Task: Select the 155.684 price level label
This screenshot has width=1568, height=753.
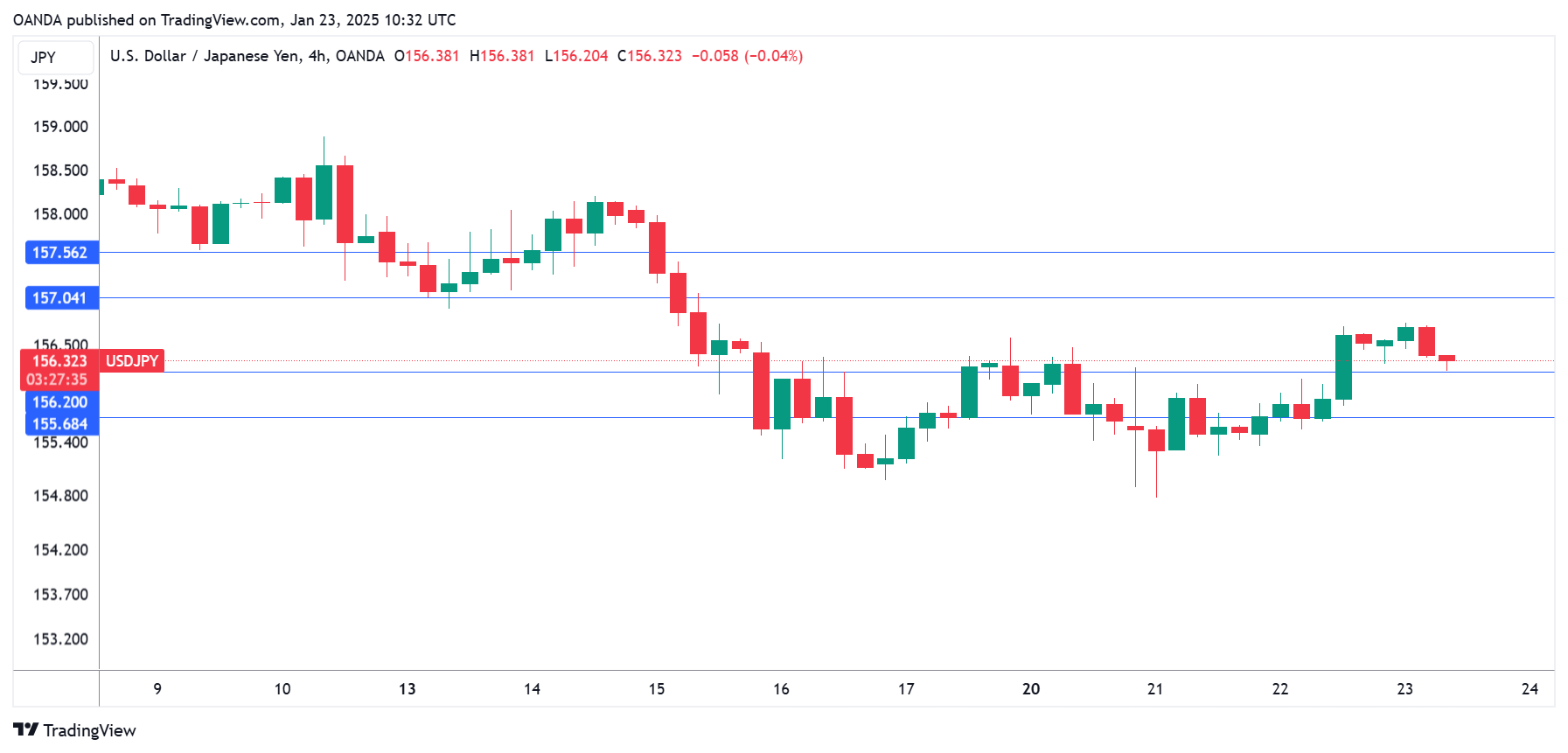Action: (60, 424)
